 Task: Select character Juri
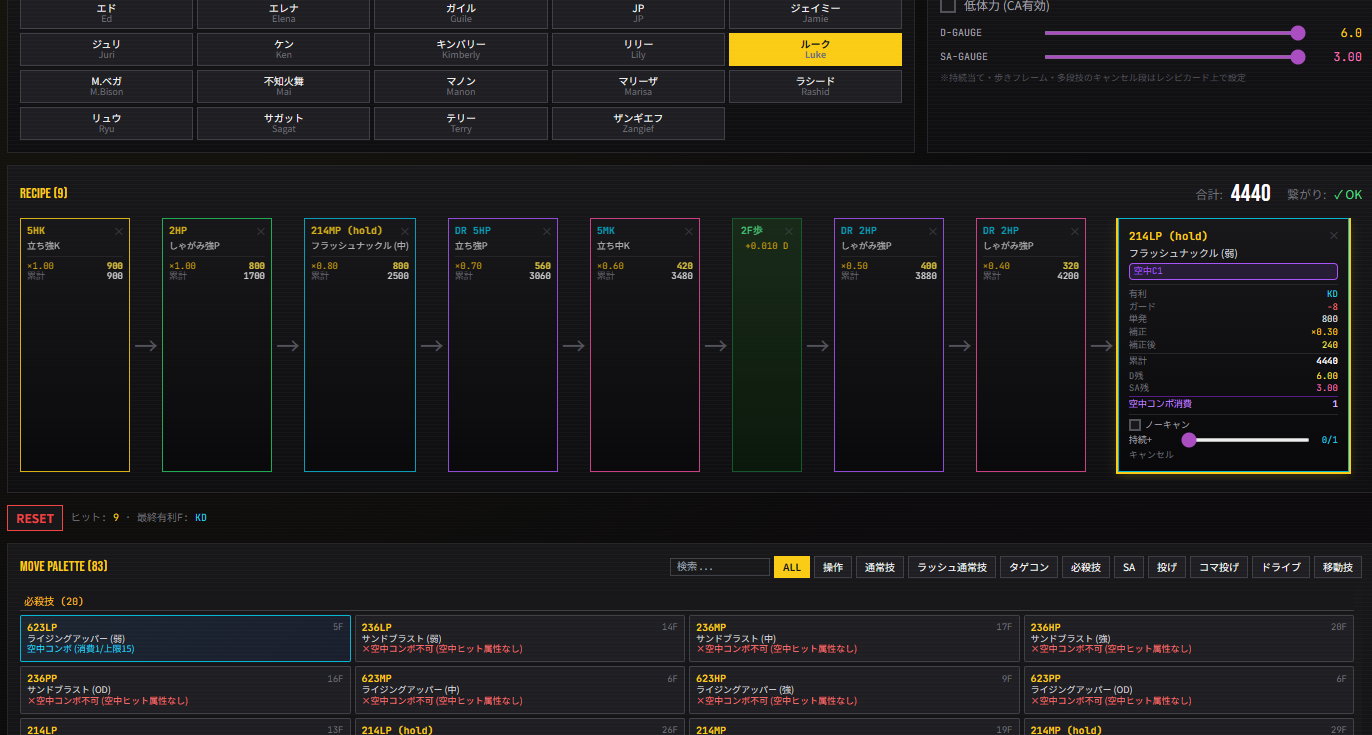point(106,50)
